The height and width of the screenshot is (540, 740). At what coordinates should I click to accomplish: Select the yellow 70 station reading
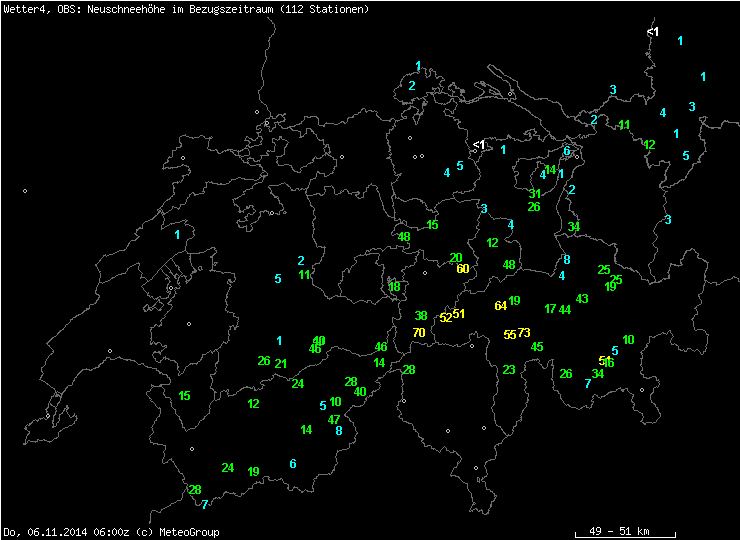(x=419, y=332)
